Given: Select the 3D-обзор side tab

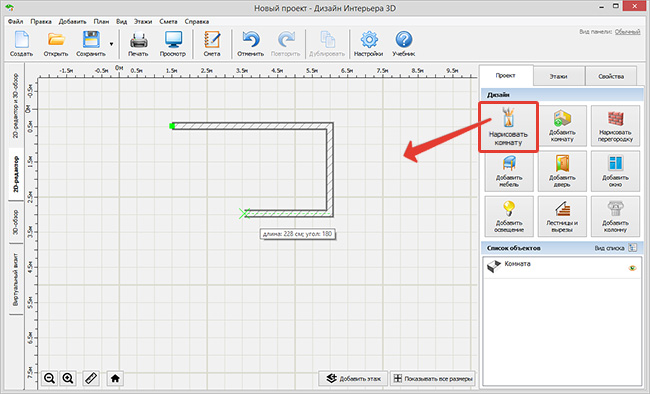Looking at the screenshot, I should pyautogui.click(x=16, y=222).
